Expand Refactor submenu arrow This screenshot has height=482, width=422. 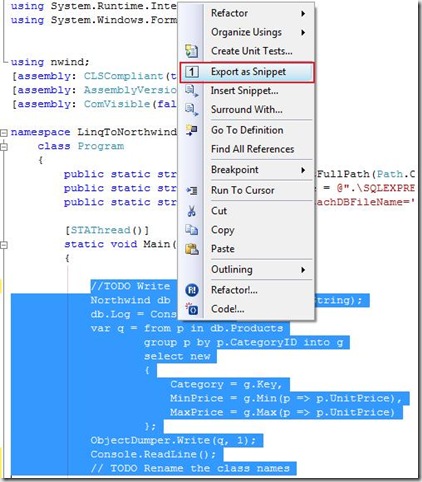click(303, 13)
